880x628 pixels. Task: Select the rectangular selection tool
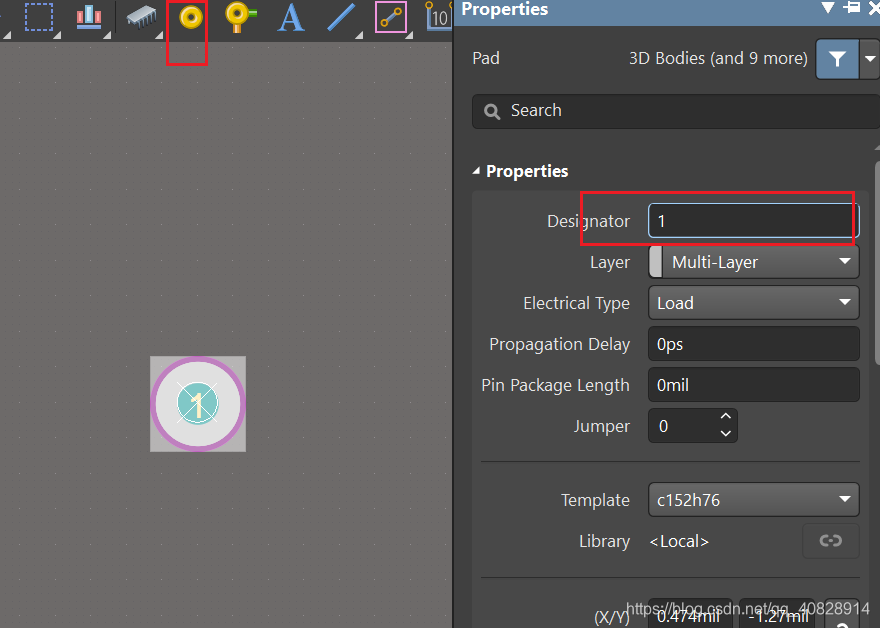[x=39, y=17]
